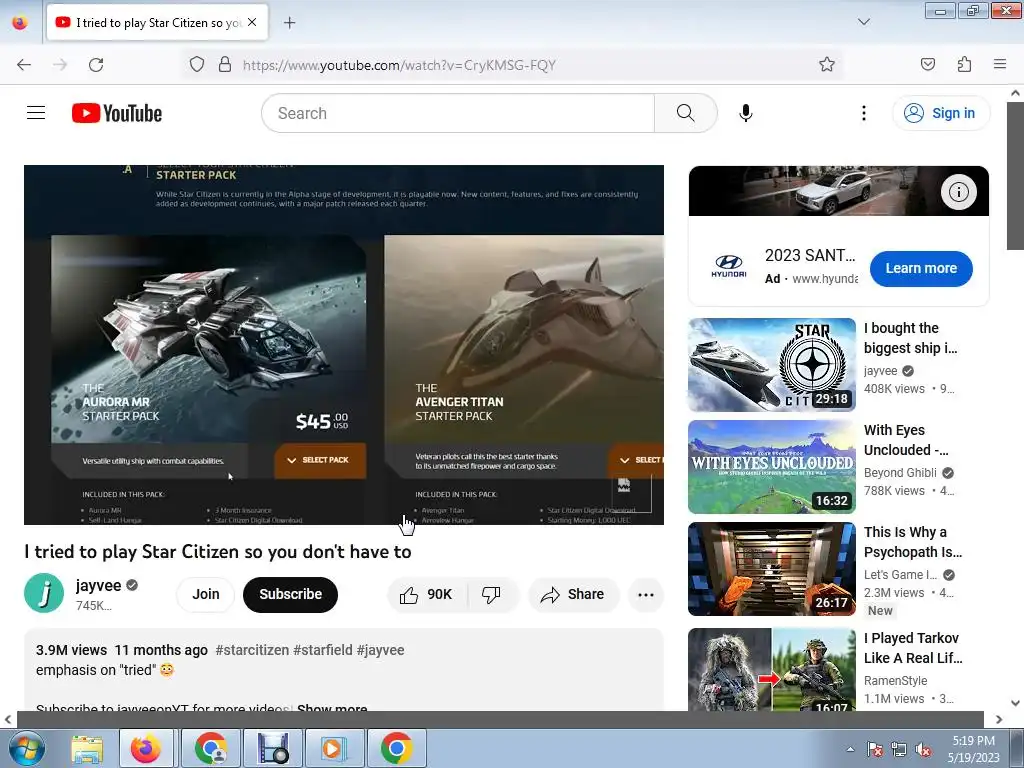Open YouTube settings three-dot menu
Image resolution: width=1024 pixels, height=768 pixels.
(863, 113)
